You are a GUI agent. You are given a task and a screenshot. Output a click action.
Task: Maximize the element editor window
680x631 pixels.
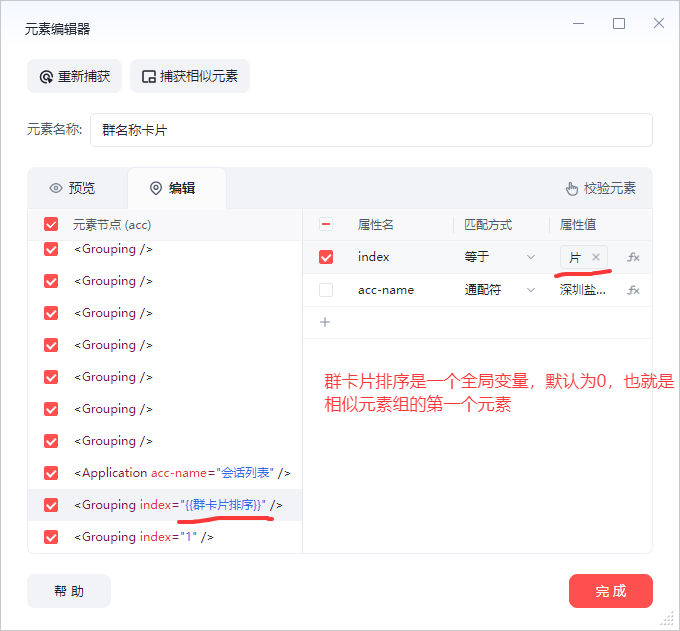pos(619,24)
